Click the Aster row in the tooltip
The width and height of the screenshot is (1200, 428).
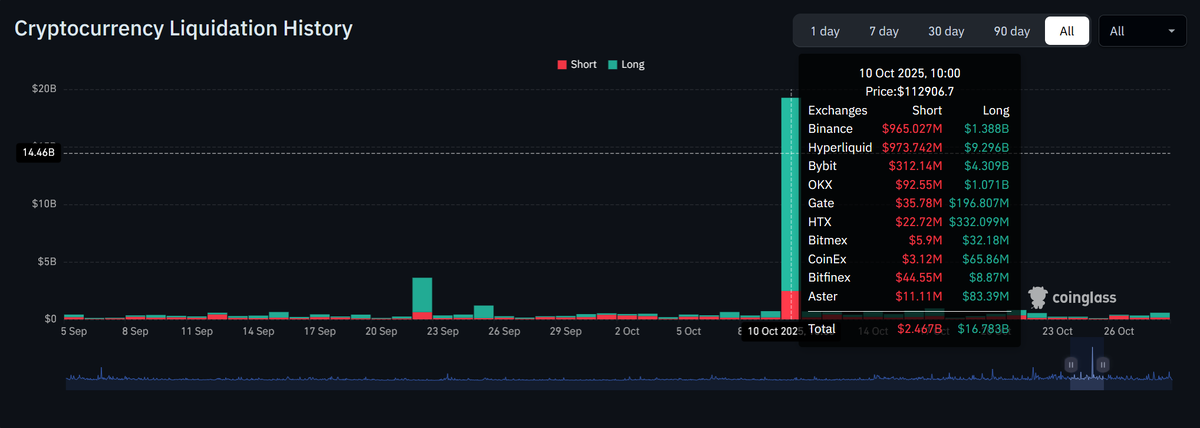pos(909,297)
